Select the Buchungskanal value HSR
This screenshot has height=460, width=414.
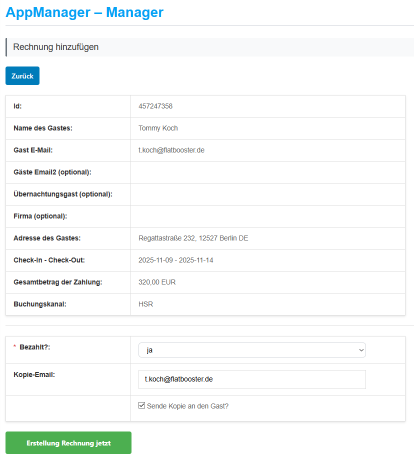[x=146, y=304]
